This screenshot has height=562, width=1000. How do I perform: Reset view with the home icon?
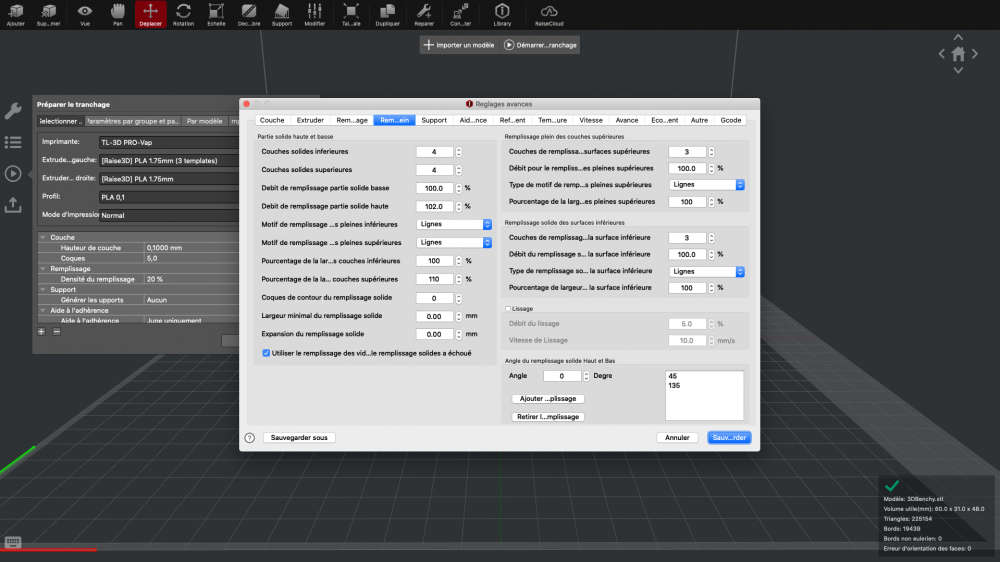click(958, 54)
